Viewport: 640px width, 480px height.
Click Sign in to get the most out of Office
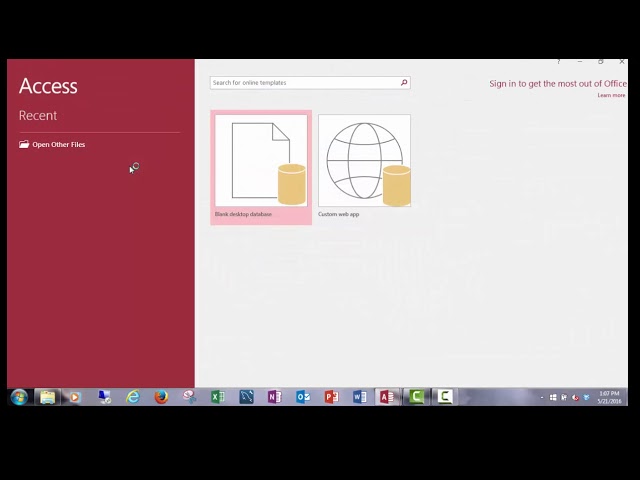558,84
